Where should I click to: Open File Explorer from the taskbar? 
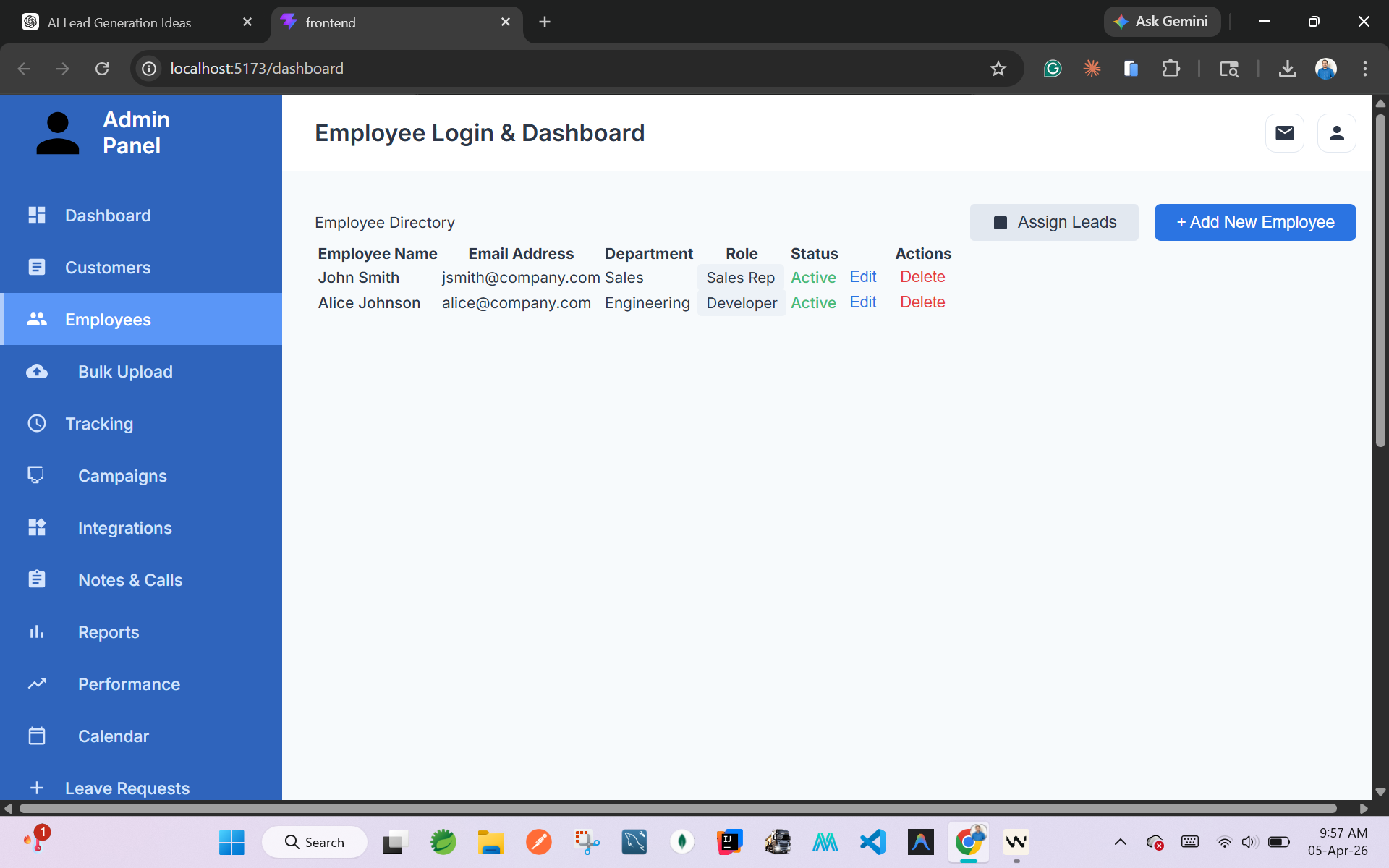click(x=490, y=842)
